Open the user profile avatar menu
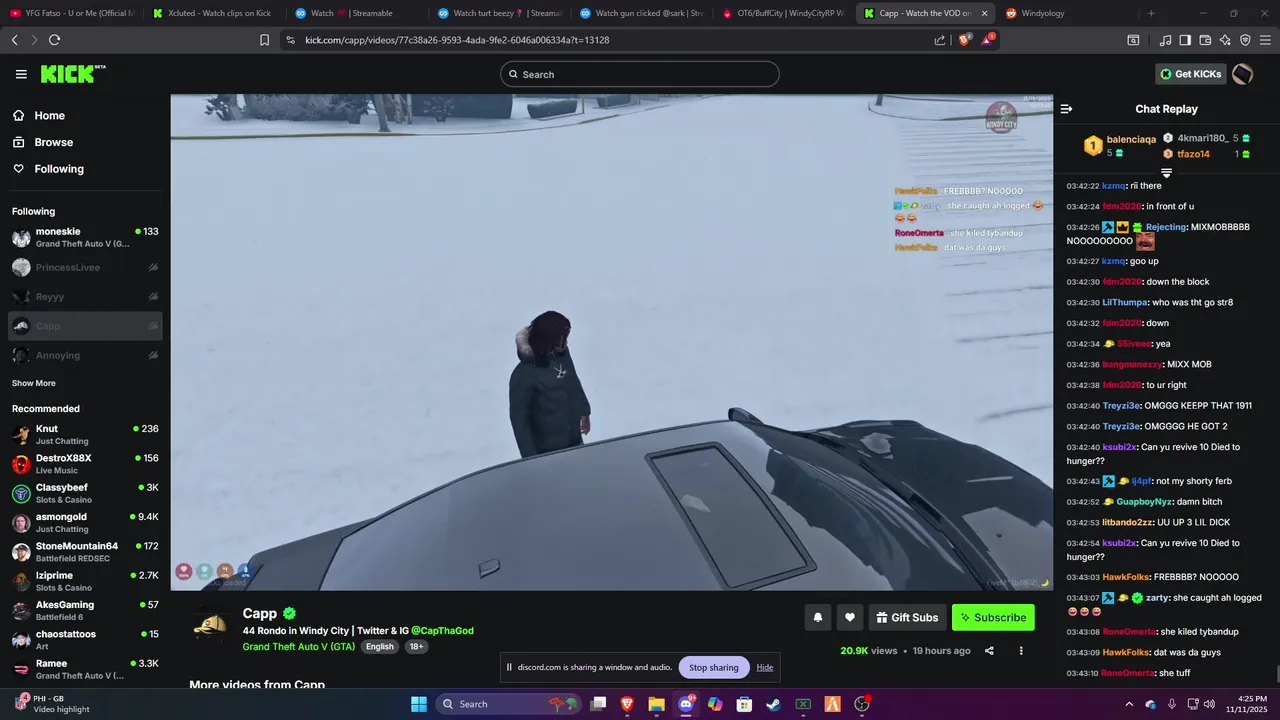 [x=1242, y=74]
